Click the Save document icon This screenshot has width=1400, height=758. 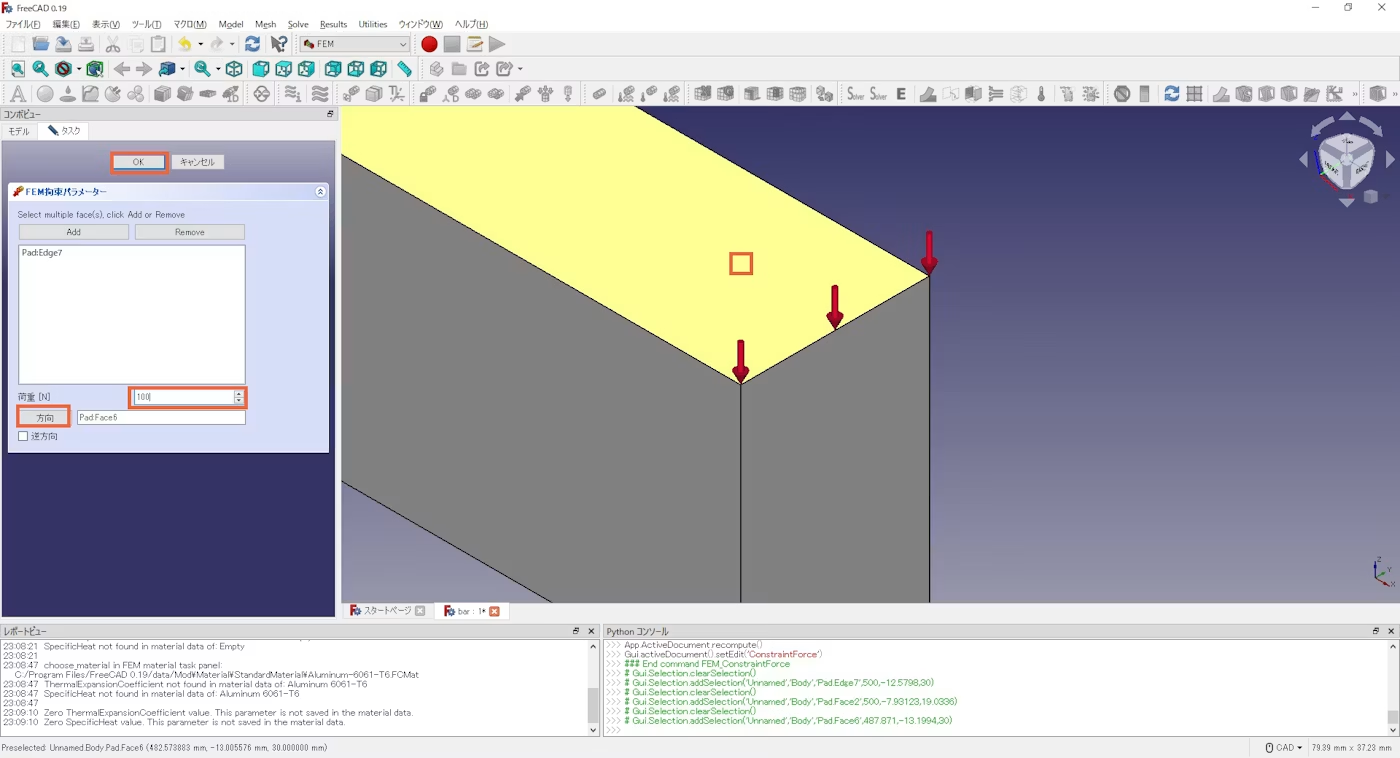click(63, 44)
